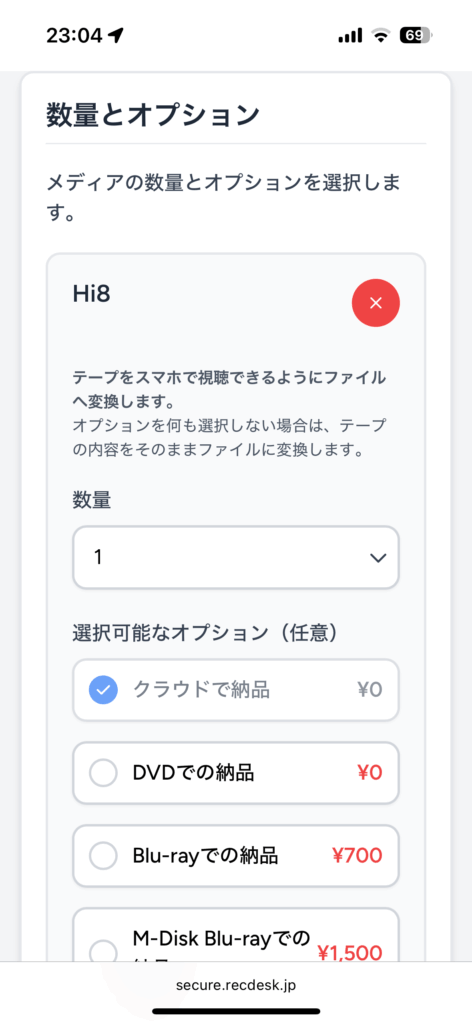The width and height of the screenshot is (472, 1024).
Task: Click the quantity value 1 in selector
Action: click(98, 558)
